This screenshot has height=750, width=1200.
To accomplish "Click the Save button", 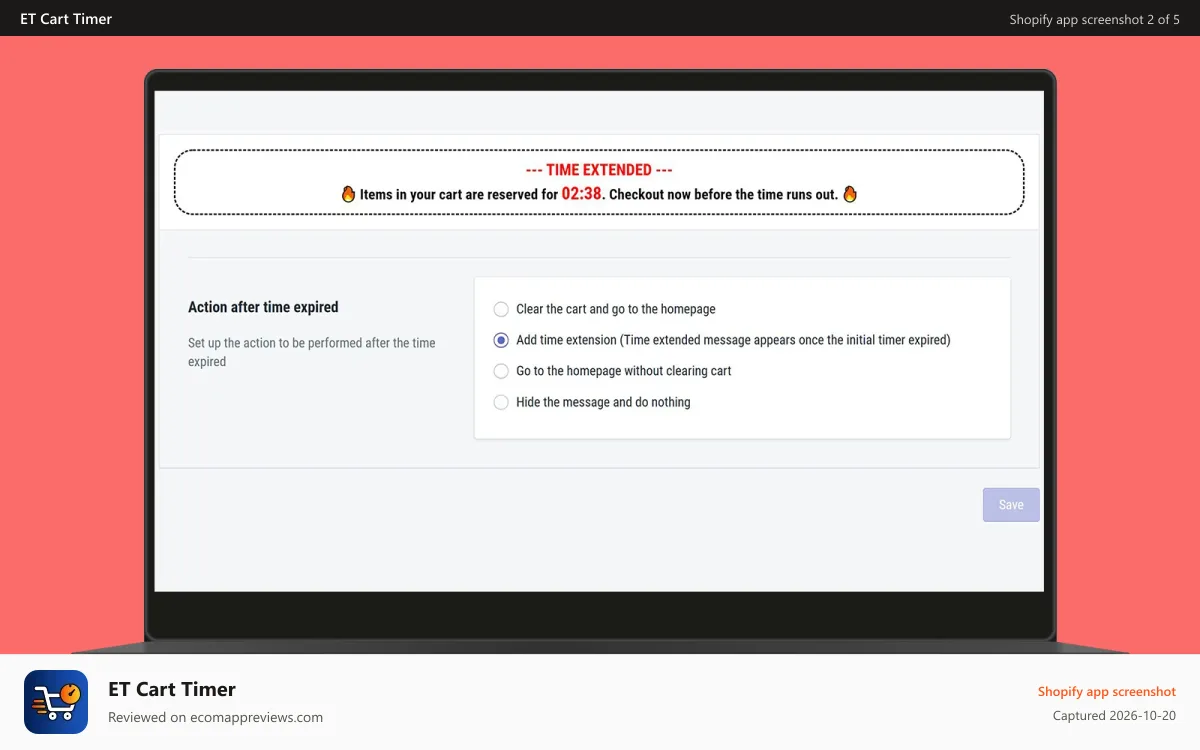I will tap(1011, 505).
